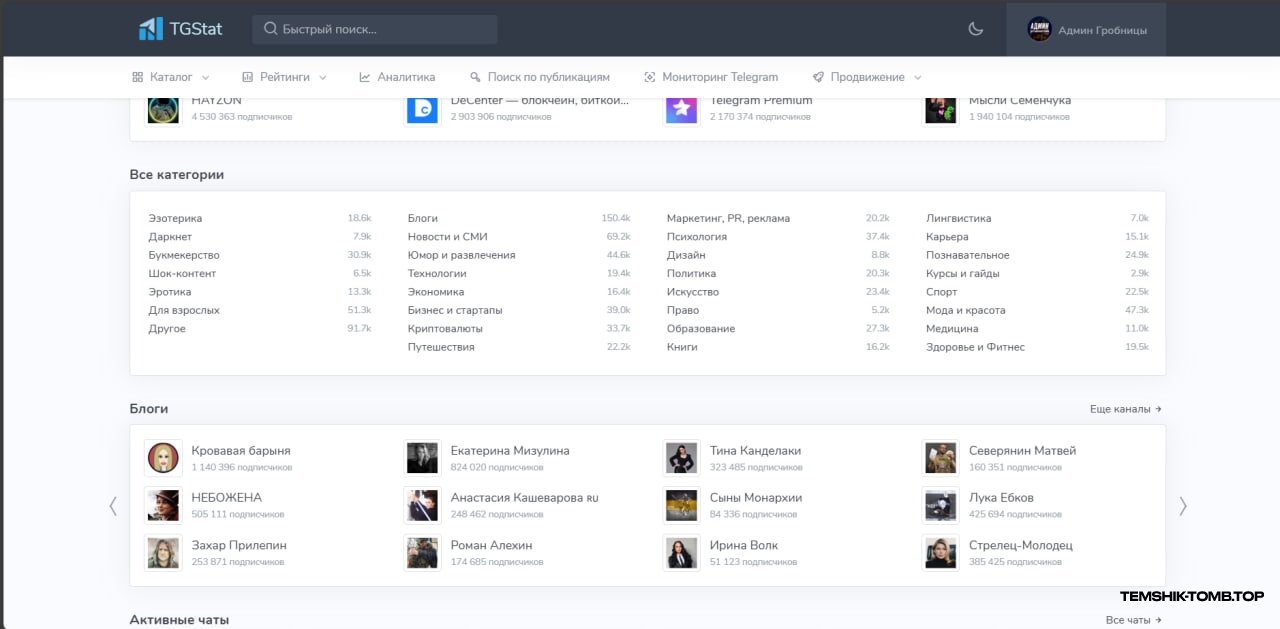
Task: Open the Другое category
Action: click(167, 329)
